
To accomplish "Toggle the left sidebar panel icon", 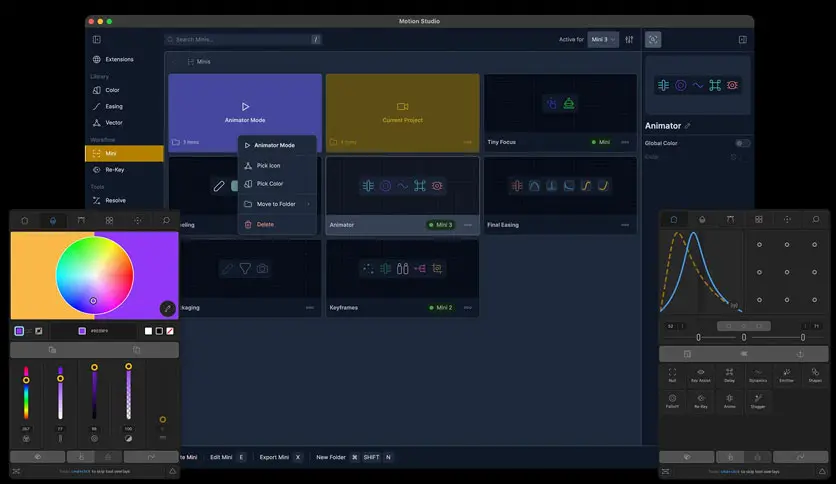I will pos(97,39).
